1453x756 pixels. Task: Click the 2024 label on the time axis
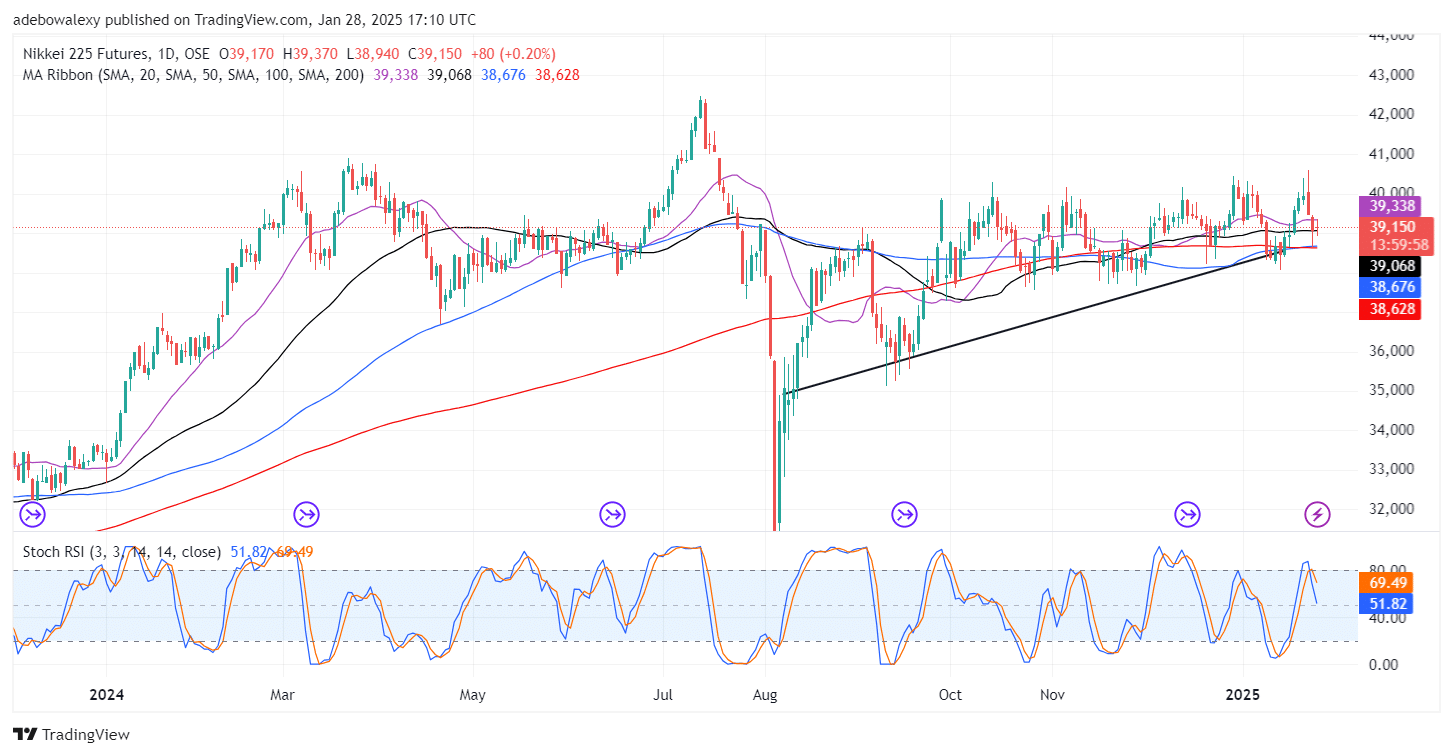106,693
